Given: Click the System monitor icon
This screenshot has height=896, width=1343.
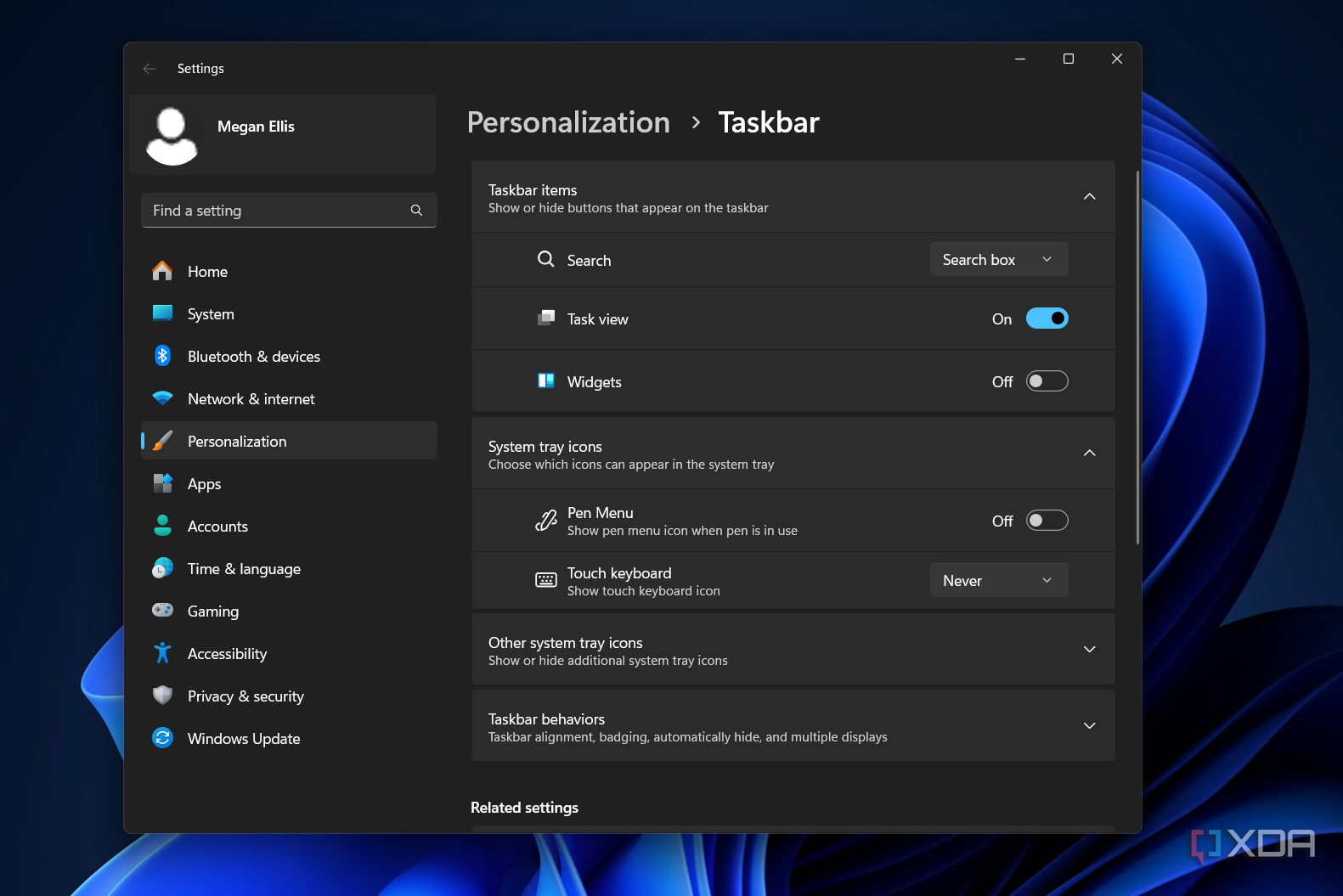Looking at the screenshot, I should pyautogui.click(x=162, y=313).
